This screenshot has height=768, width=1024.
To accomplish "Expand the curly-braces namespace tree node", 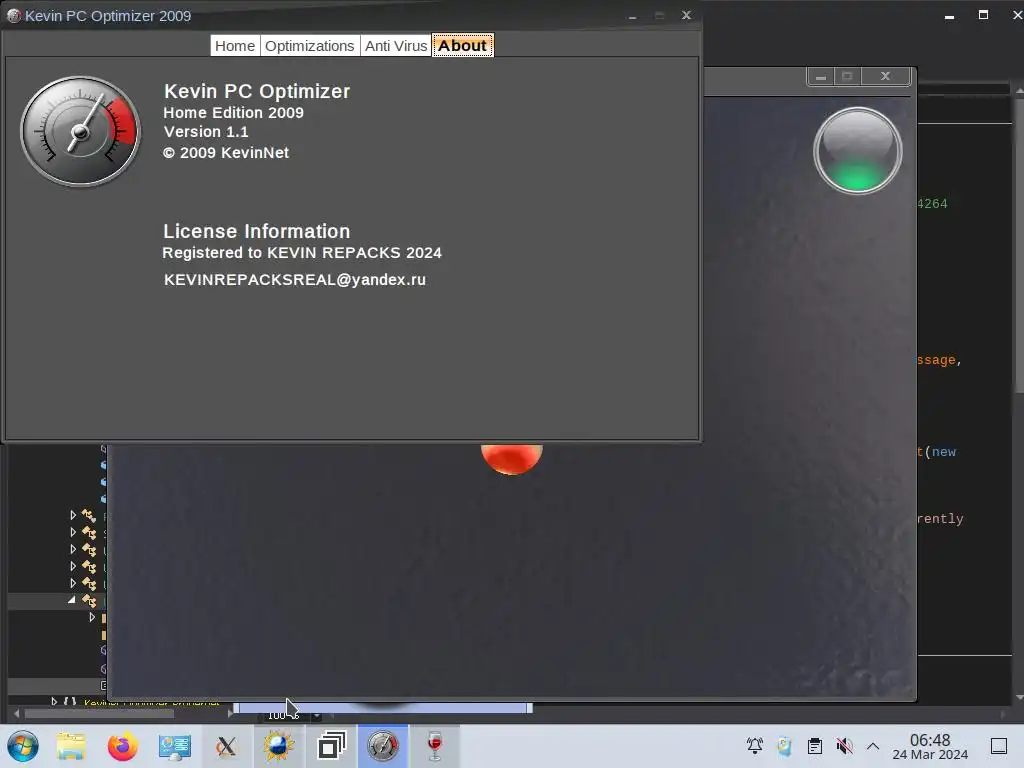I will (x=54, y=701).
